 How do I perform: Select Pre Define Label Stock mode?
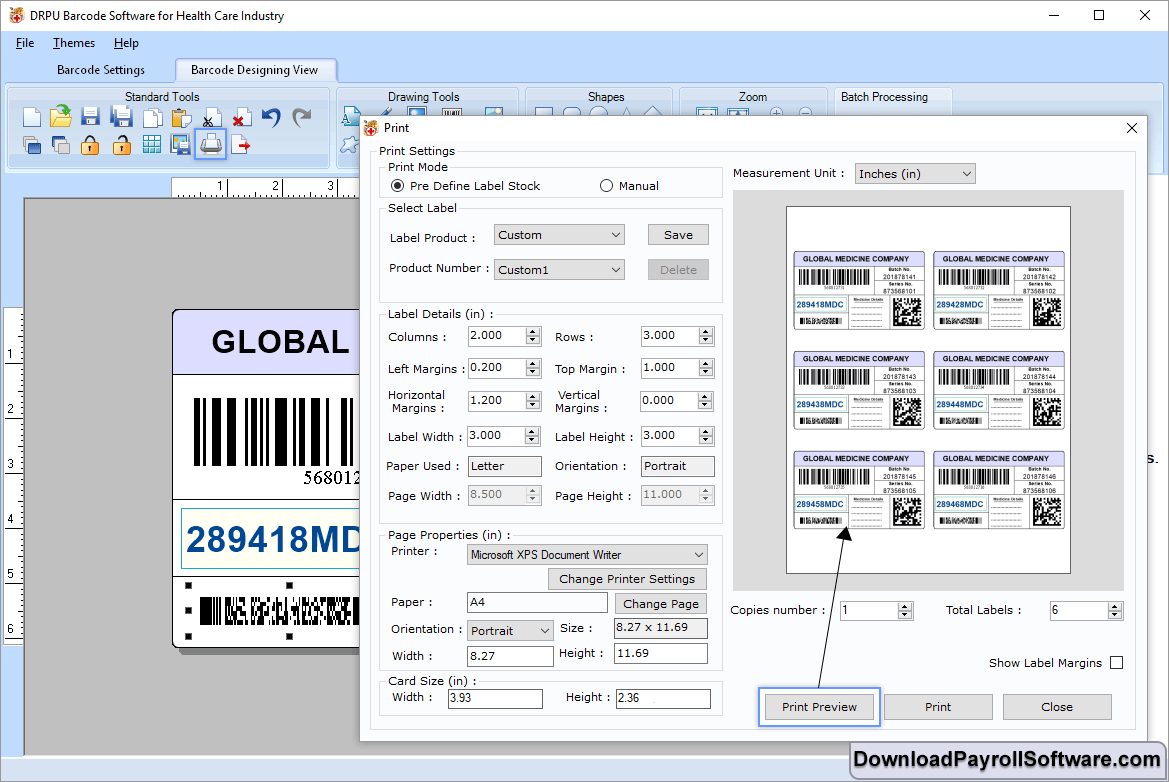398,186
